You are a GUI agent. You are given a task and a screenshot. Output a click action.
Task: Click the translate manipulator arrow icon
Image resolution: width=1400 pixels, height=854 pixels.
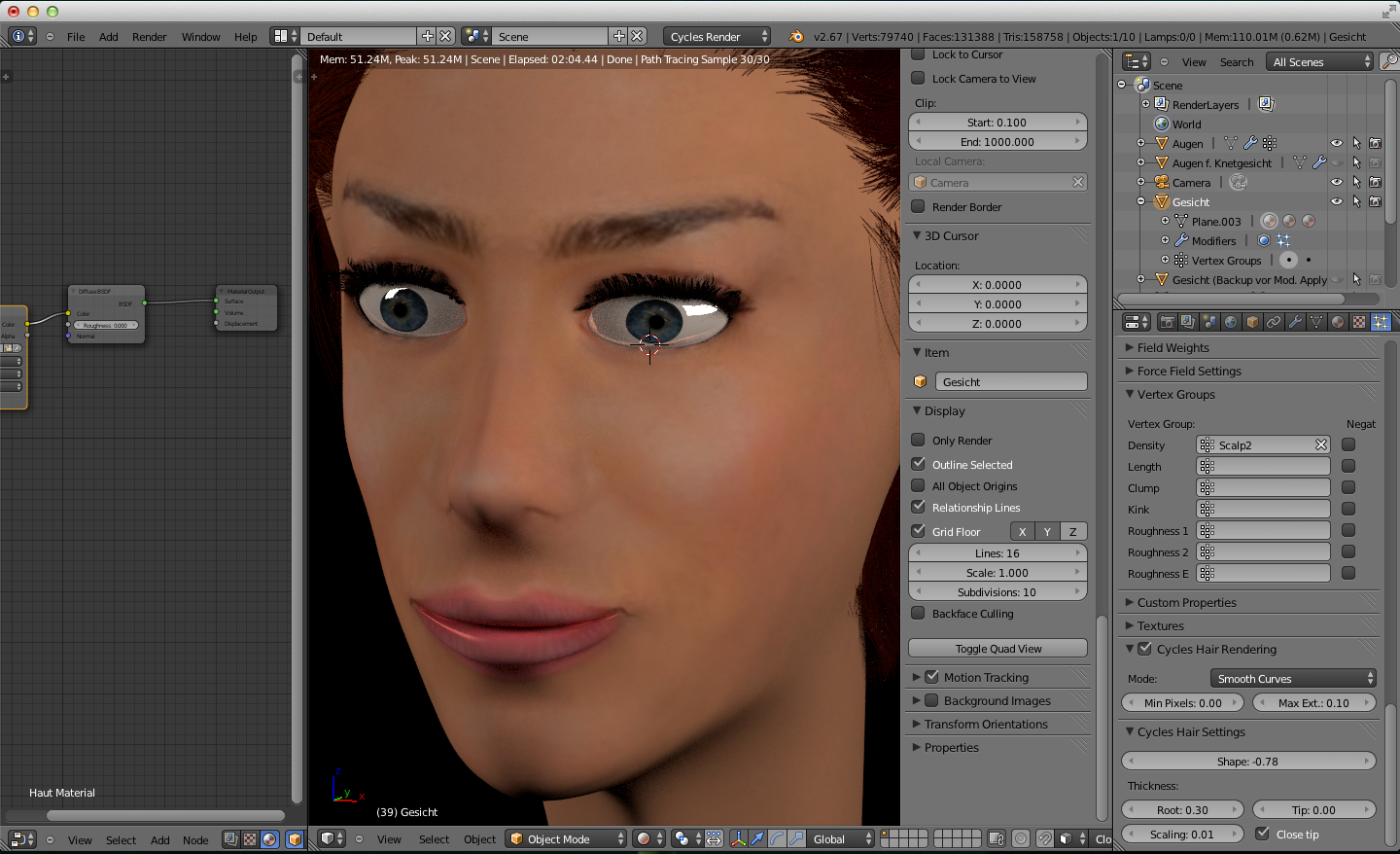click(x=757, y=838)
